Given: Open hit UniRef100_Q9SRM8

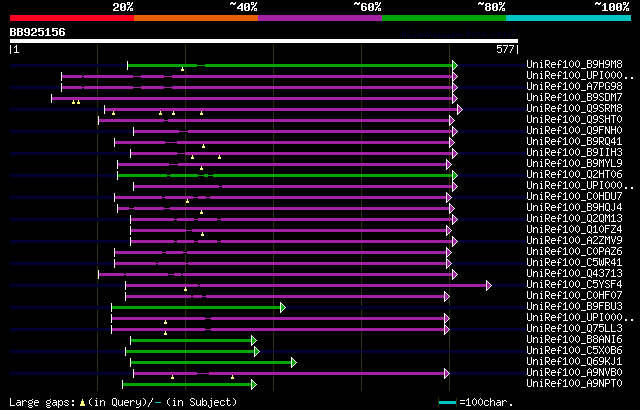Looking at the screenshot, I should click(x=574, y=108).
